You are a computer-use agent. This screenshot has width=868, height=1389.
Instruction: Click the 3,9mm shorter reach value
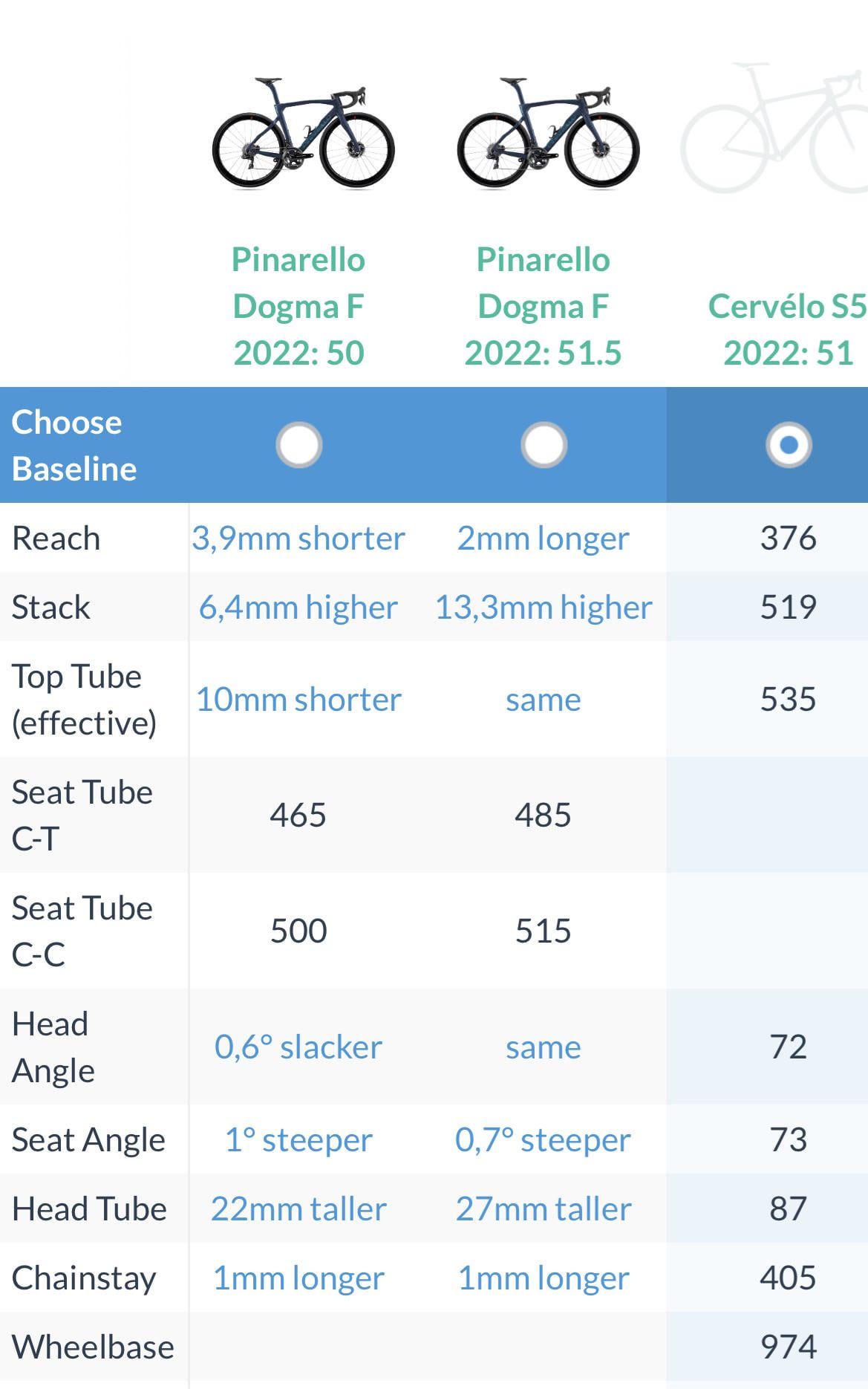[x=298, y=538]
